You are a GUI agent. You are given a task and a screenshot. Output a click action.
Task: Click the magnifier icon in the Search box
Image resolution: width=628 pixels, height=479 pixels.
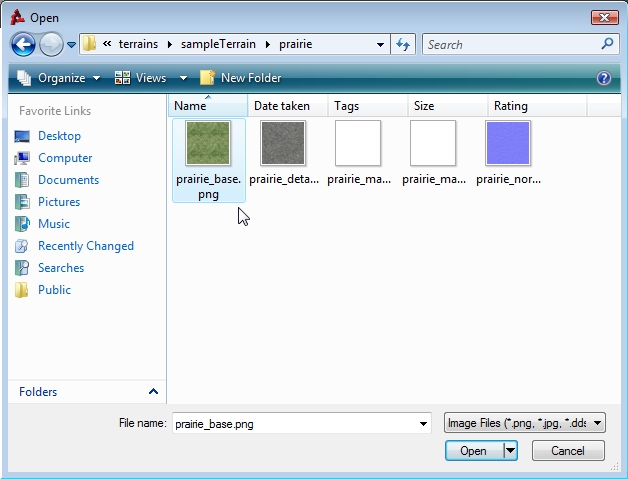pyautogui.click(x=607, y=44)
